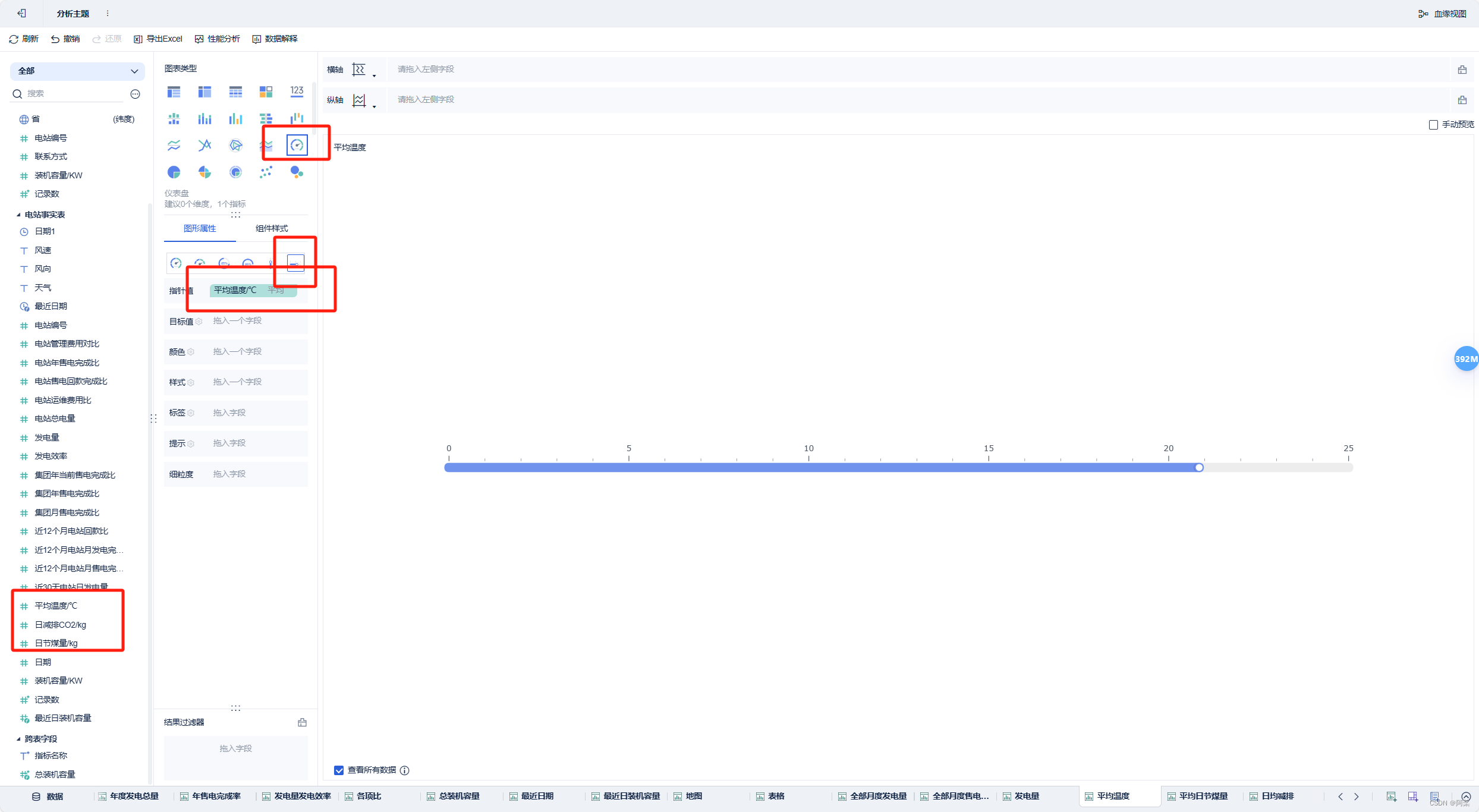Choose the horizontal slider gauge style
Image resolution: width=1479 pixels, height=812 pixels.
(295, 263)
